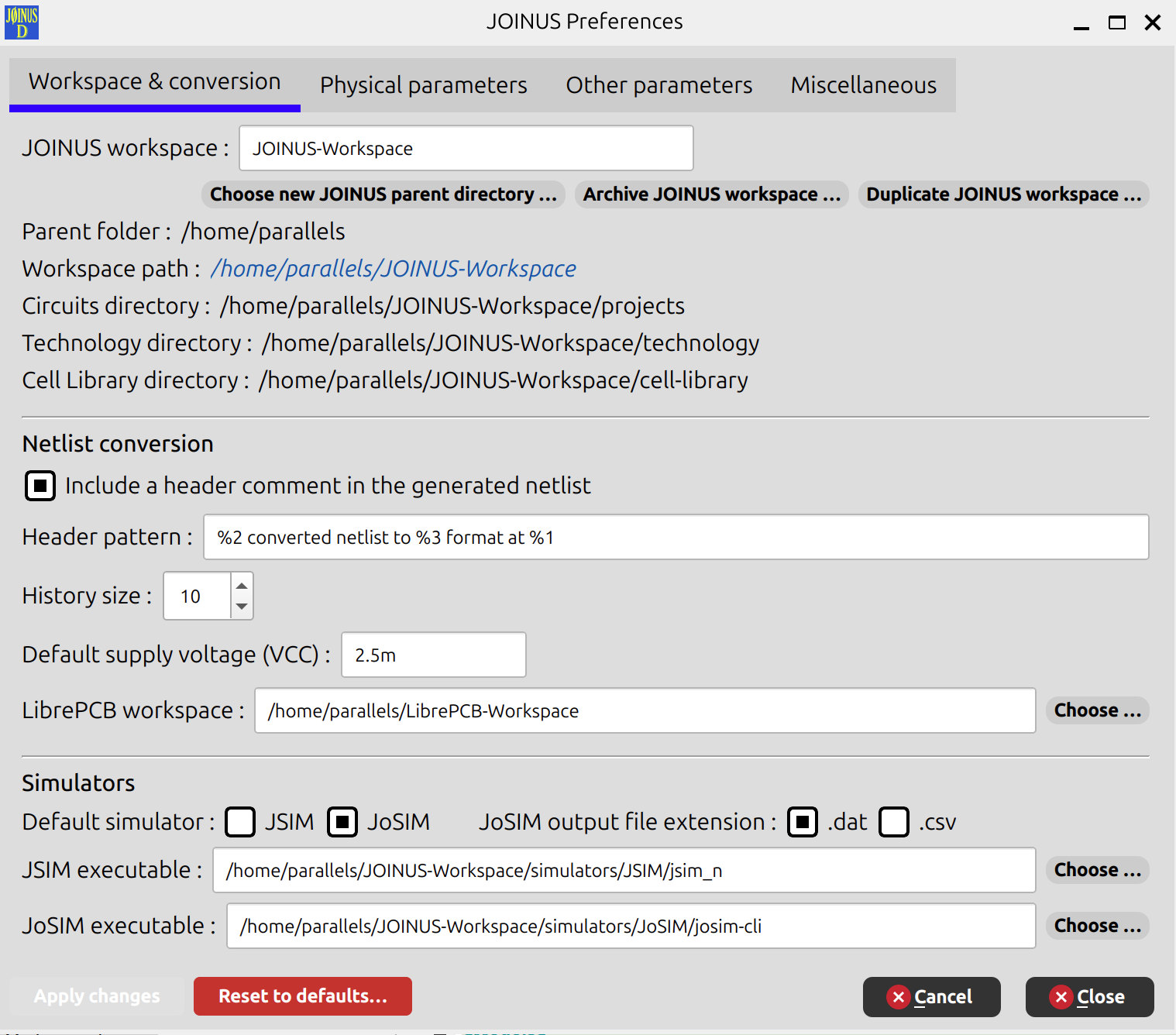The width and height of the screenshot is (1176, 1035).
Task: Click the Simulators heading
Action: tap(78, 783)
